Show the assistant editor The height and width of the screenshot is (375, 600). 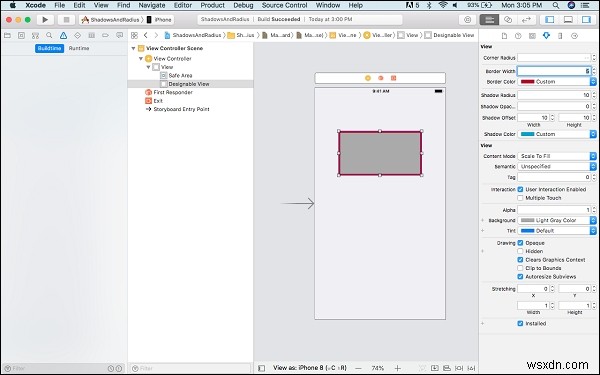click(x=508, y=20)
